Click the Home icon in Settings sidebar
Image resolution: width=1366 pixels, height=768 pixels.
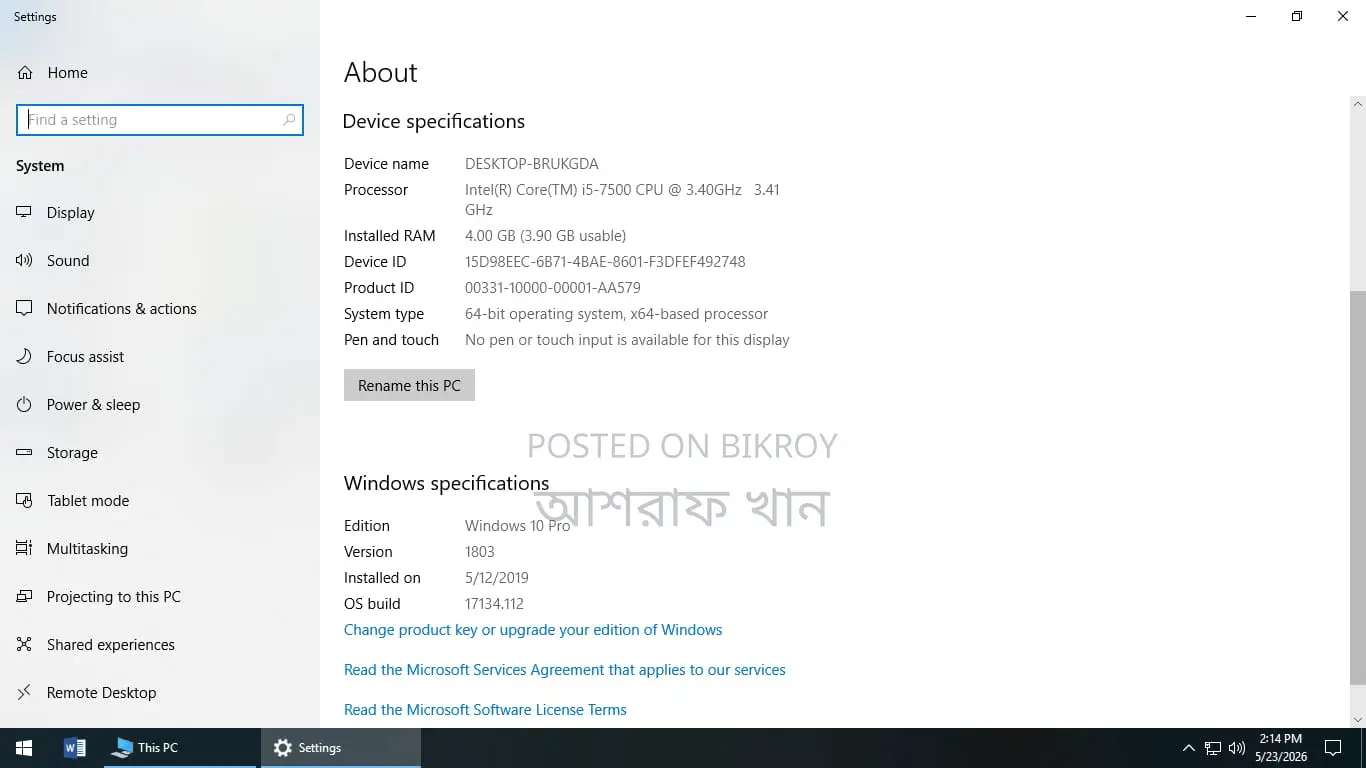coord(25,73)
